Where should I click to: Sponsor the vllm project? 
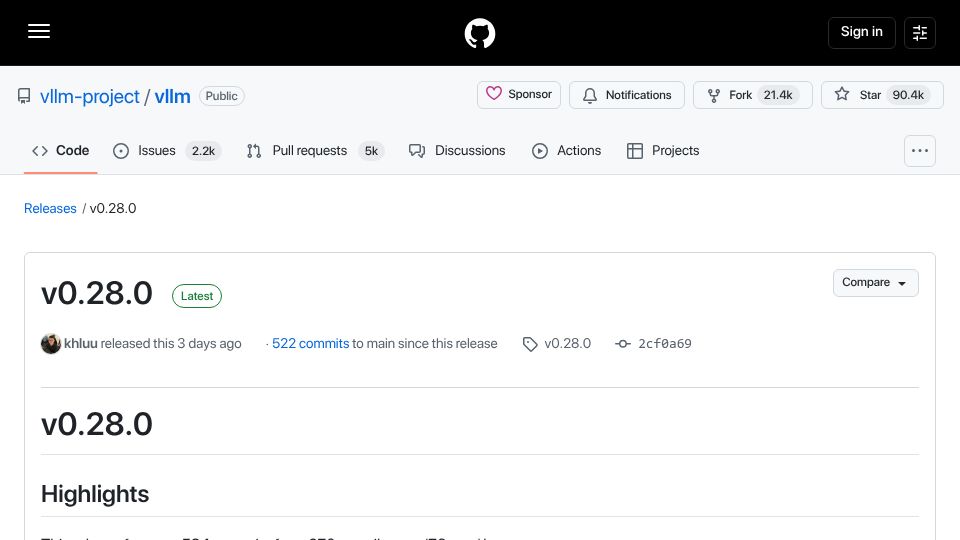[x=519, y=95]
